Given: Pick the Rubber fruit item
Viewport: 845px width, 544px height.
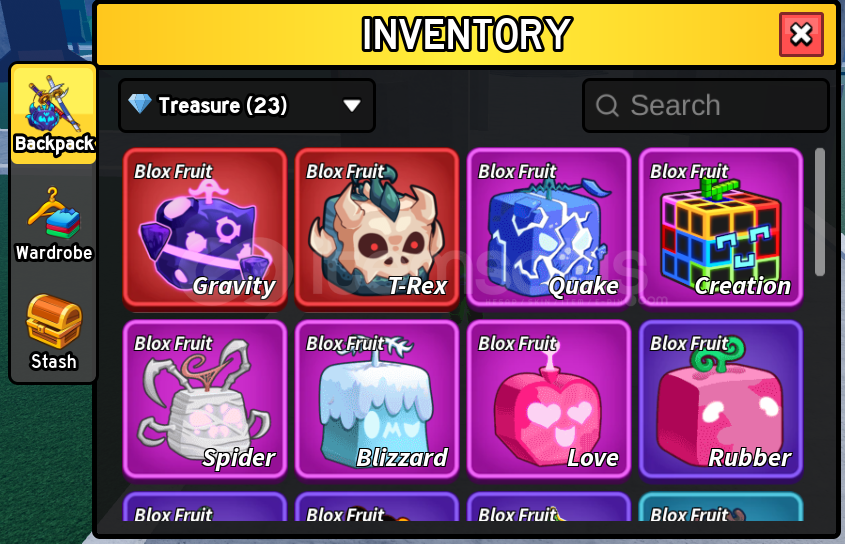Looking at the screenshot, I should [x=721, y=400].
